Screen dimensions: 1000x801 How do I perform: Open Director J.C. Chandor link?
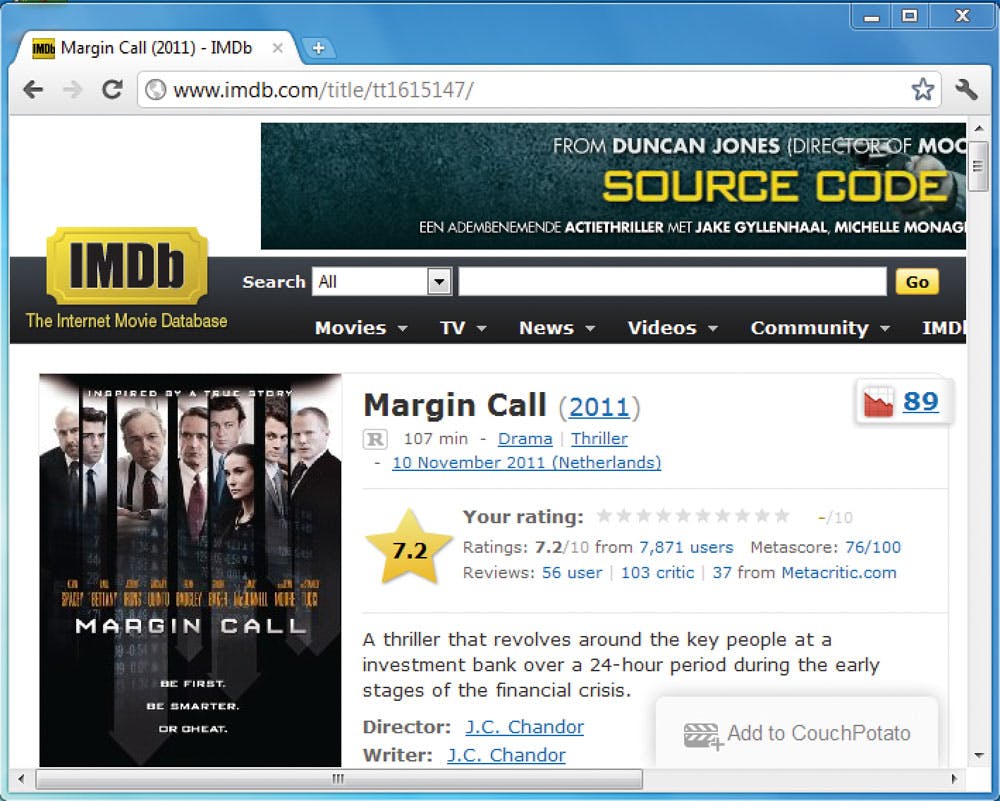[524, 727]
